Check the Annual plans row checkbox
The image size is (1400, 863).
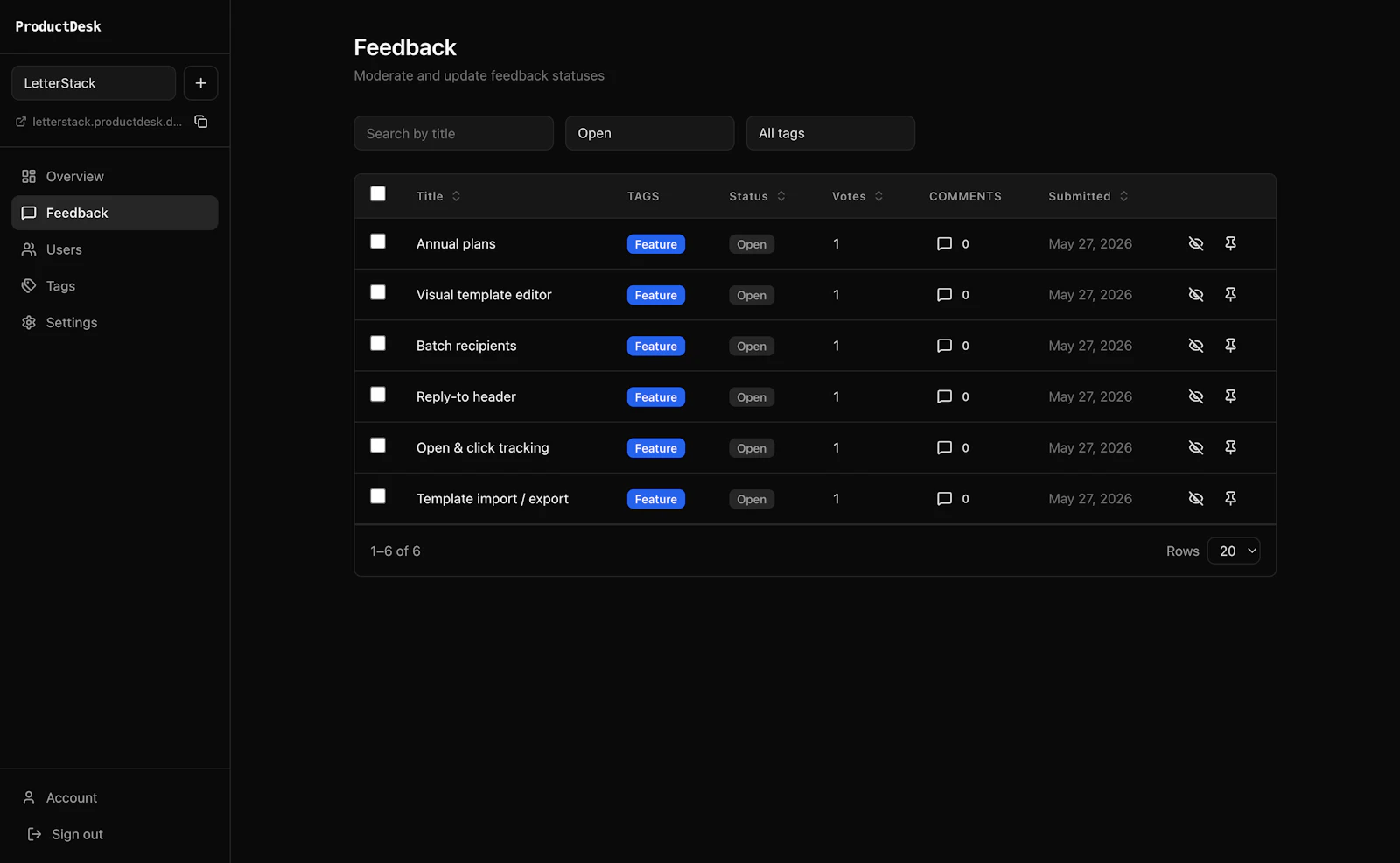pyautogui.click(x=378, y=242)
